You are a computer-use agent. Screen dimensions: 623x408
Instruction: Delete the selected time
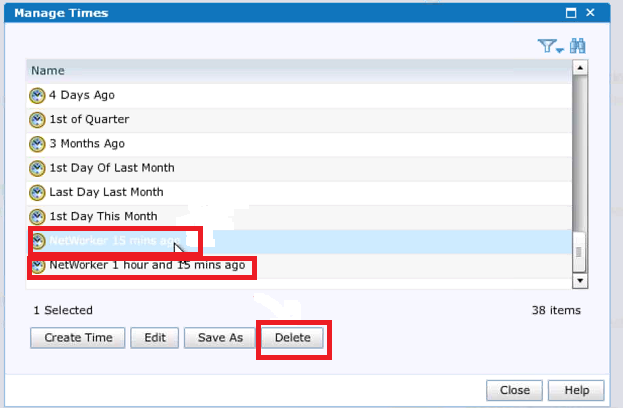tap(292, 338)
